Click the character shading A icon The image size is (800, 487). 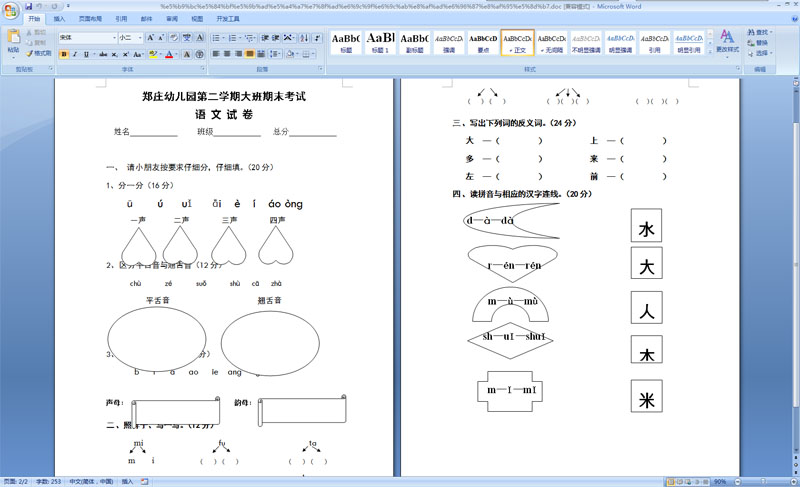tap(187, 54)
